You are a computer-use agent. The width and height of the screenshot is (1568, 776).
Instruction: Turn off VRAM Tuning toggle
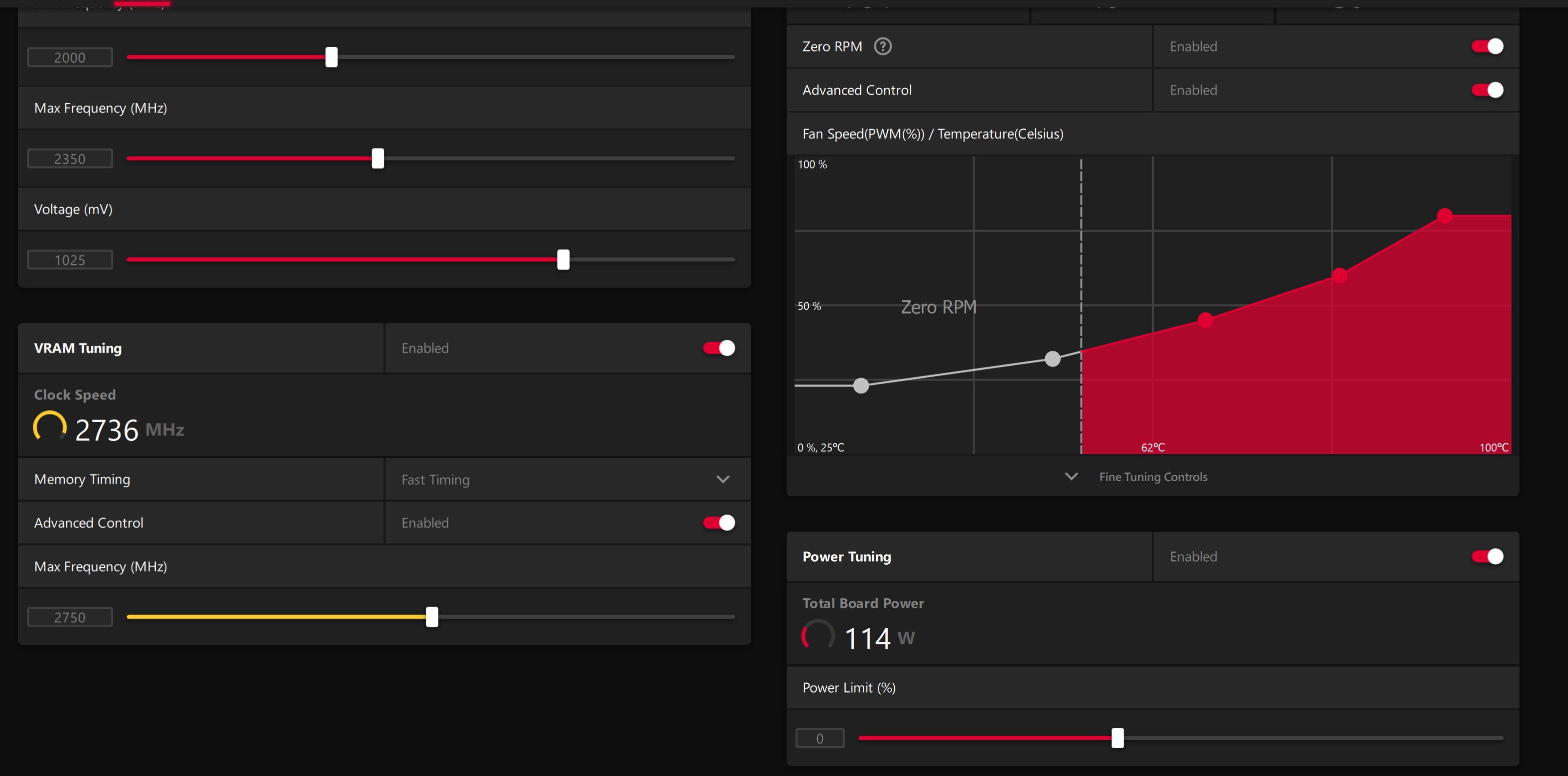tap(719, 348)
